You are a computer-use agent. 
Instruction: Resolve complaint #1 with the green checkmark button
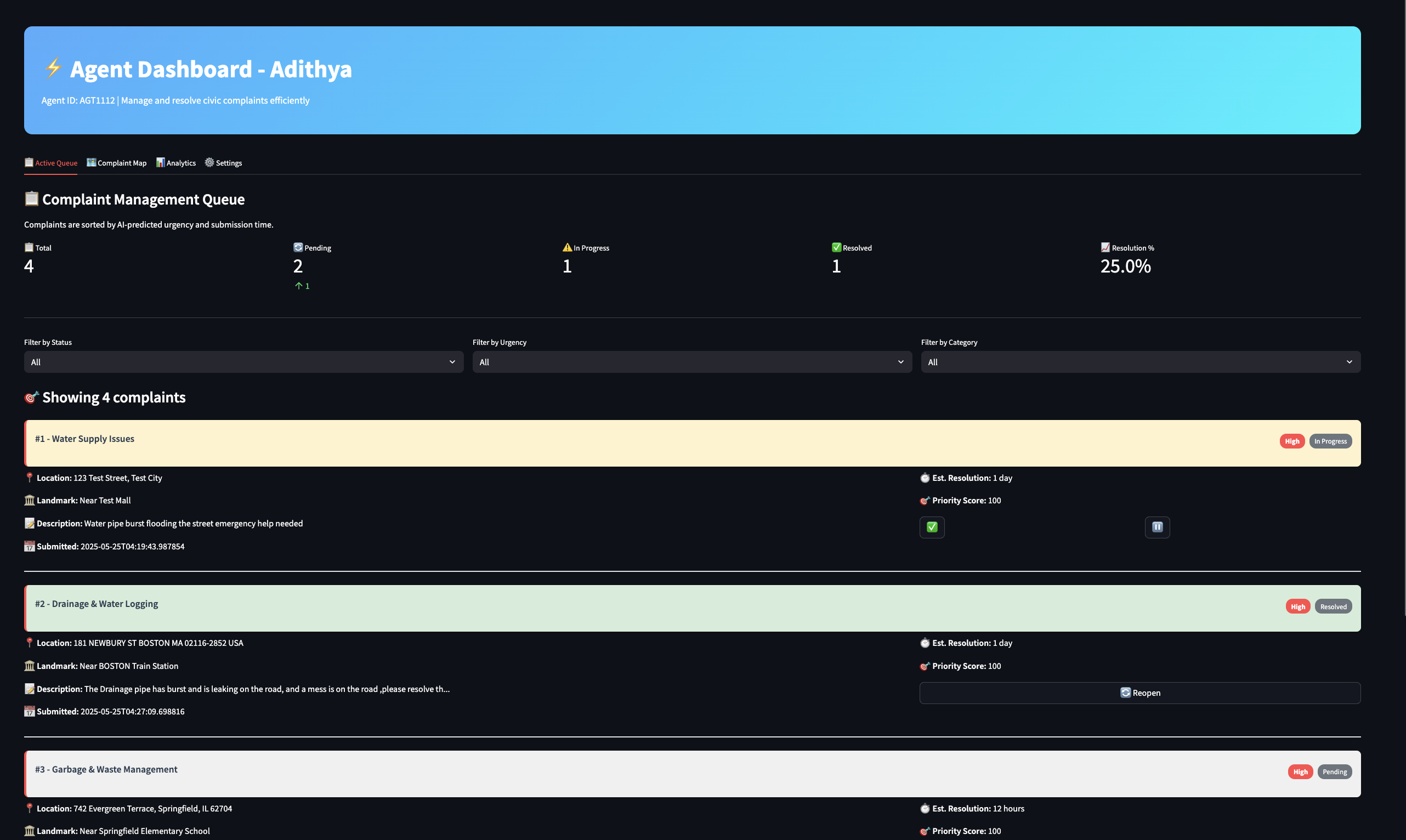click(x=932, y=527)
